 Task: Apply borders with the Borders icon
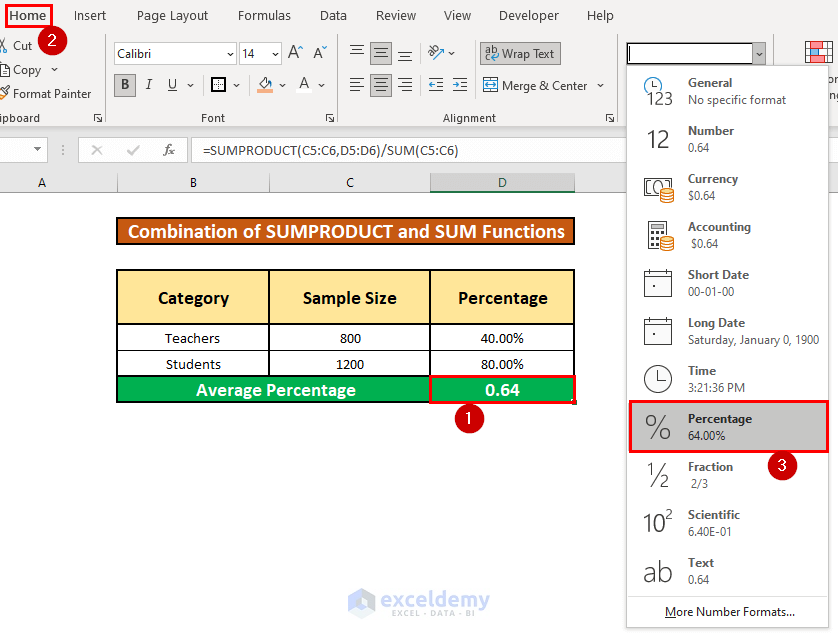(x=218, y=84)
